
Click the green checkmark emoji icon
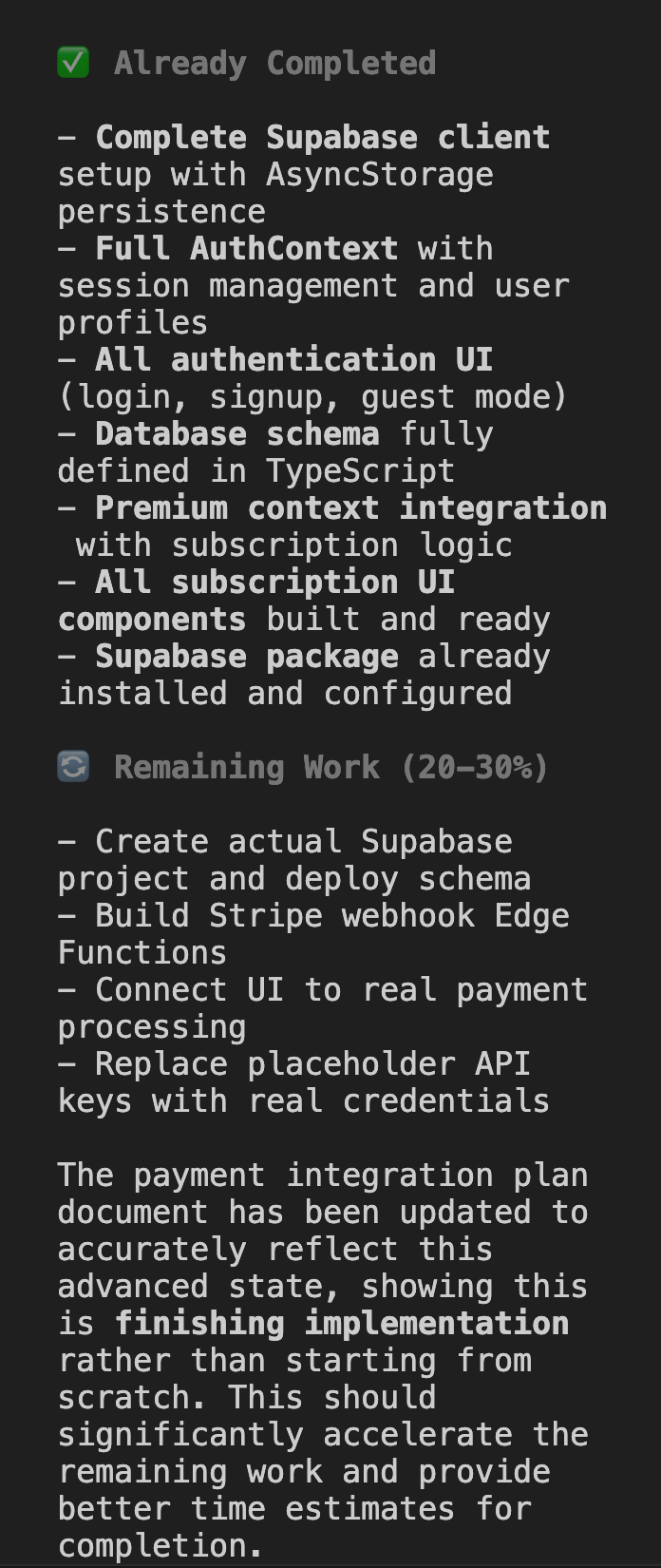73,64
